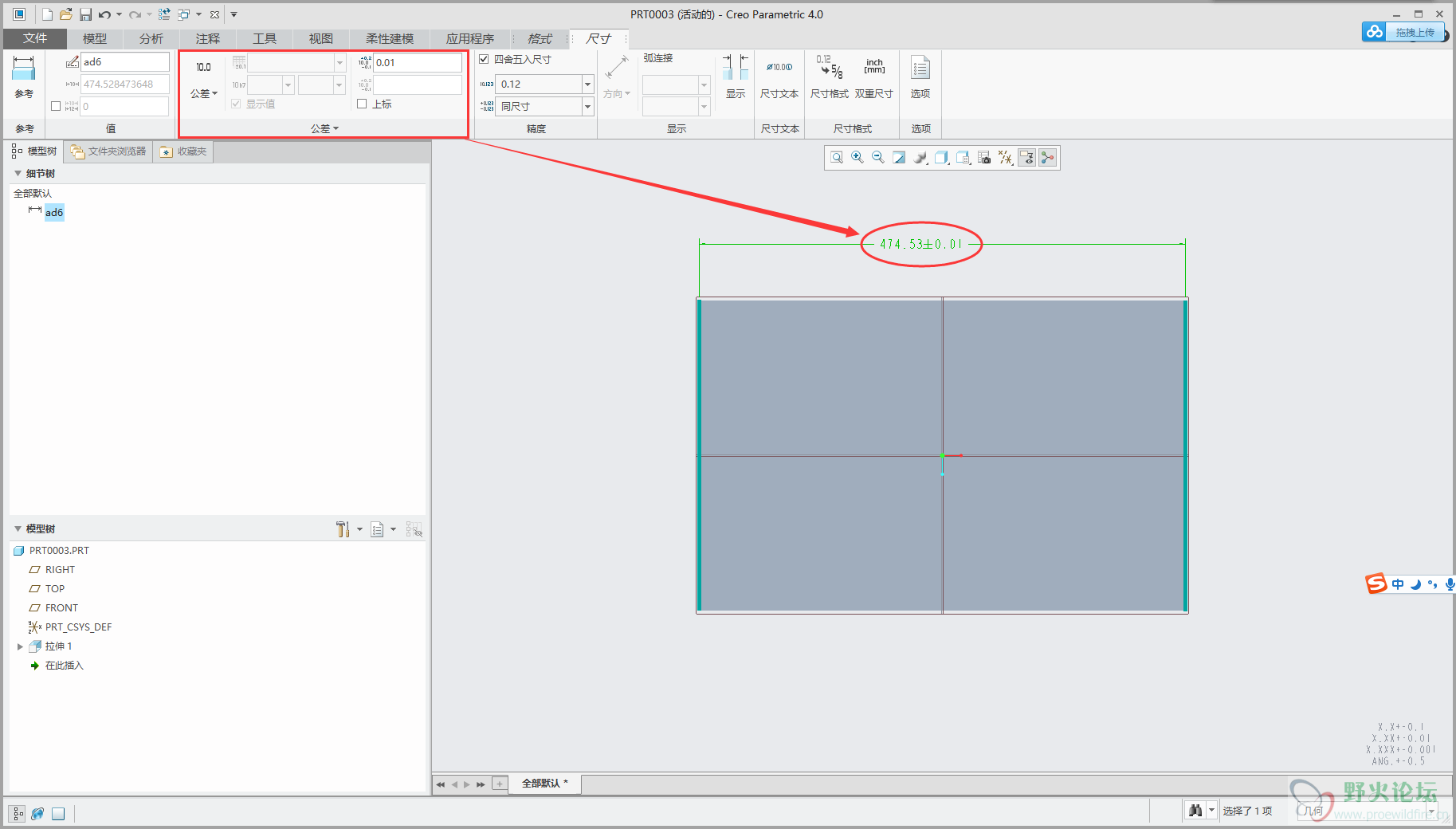Viewport: 1456px width, 829px height.
Task: Open the 公差 tolerance mode dropdown
Action: pyautogui.click(x=204, y=93)
